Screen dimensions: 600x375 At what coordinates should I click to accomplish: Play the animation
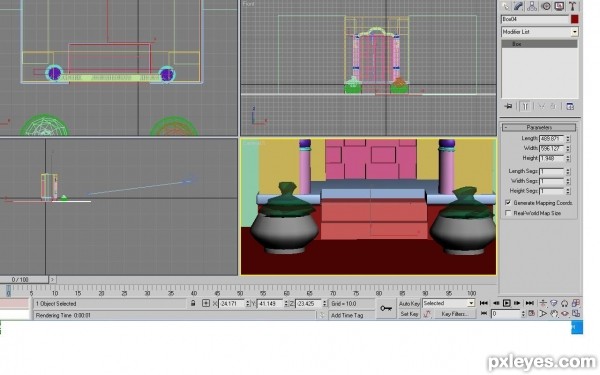coord(507,303)
